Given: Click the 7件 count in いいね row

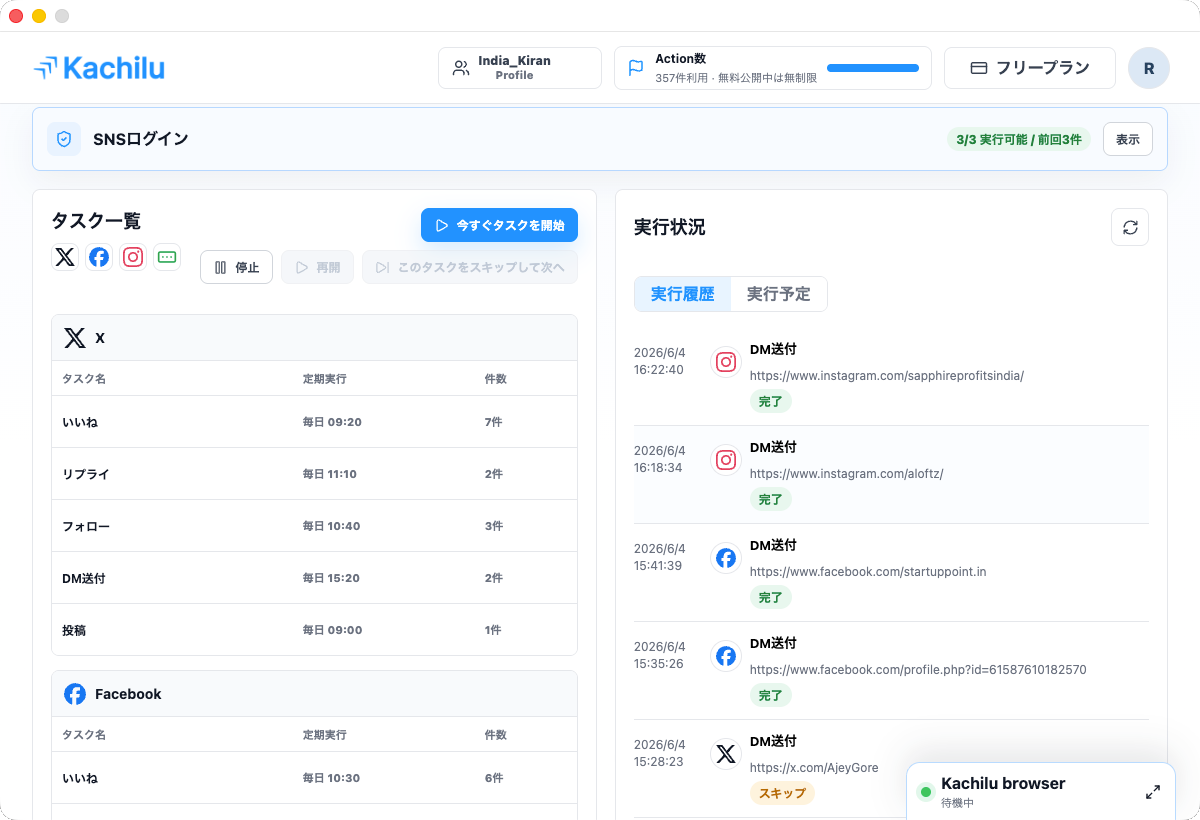Looking at the screenshot, I should [493, 422].
